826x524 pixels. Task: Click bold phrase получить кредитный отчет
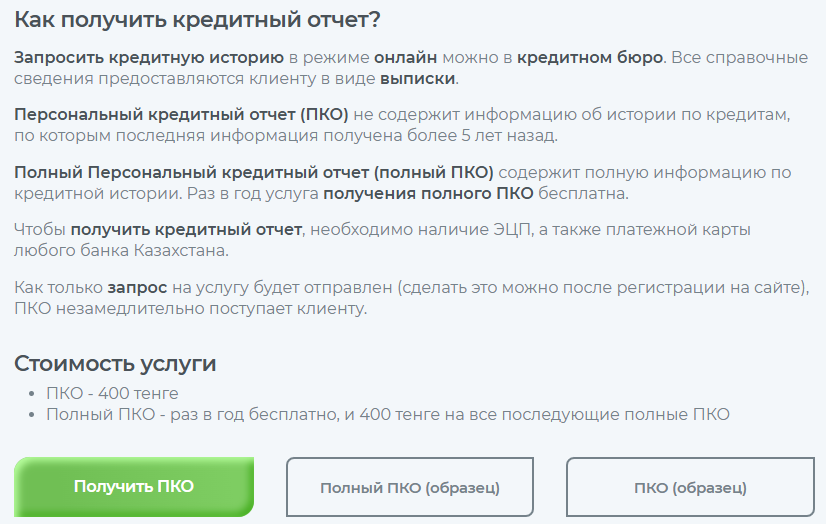point(186,229)
